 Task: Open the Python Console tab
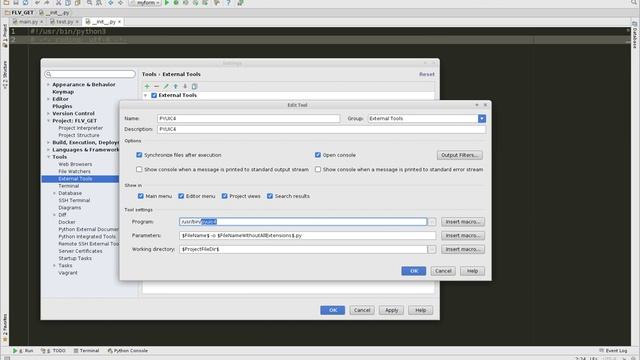click(x=128, y=351)
